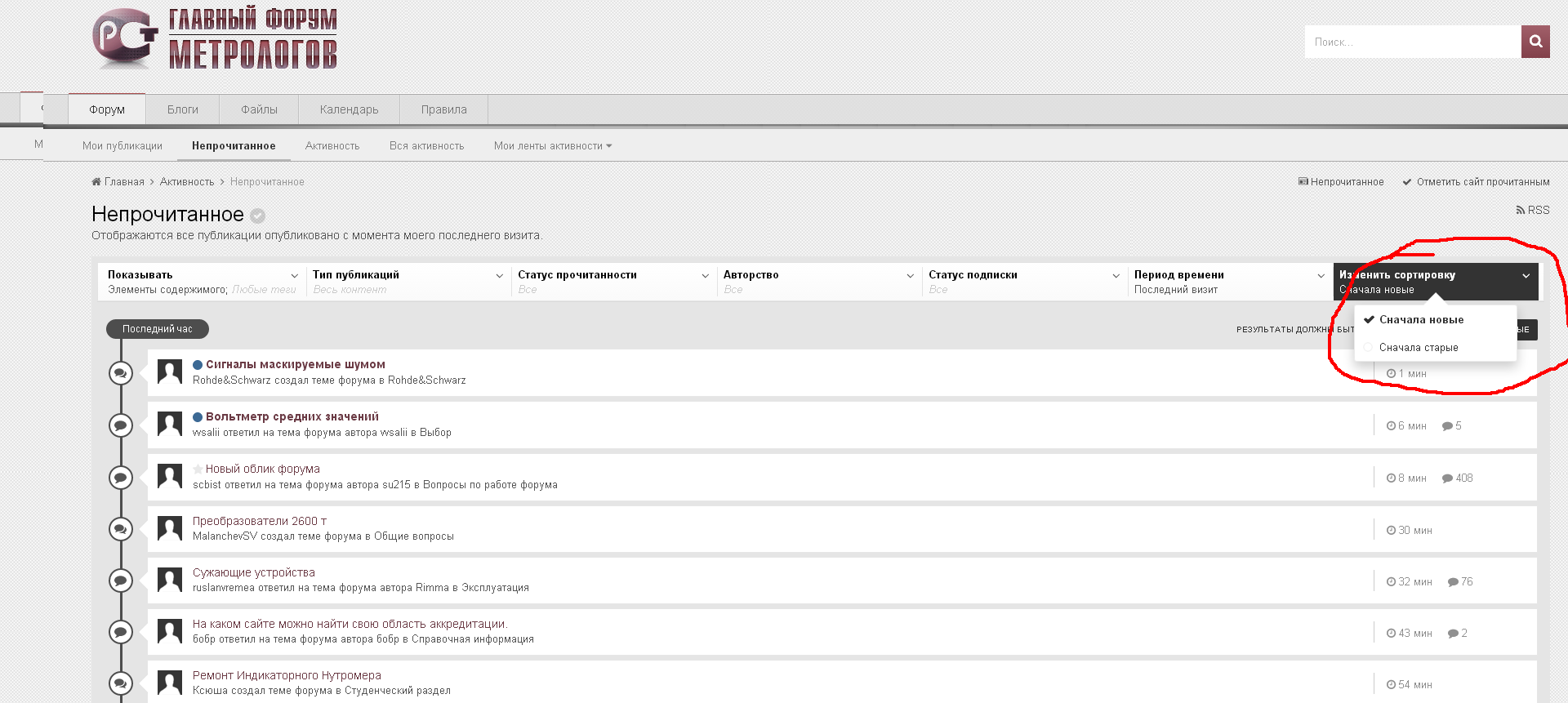1568x703 pixels.
Task: Select the Сначала старые sort option
Action: (x=1419, y=348)
